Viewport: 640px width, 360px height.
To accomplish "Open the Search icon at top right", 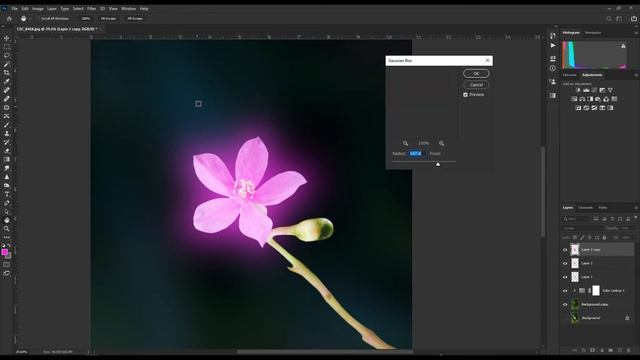I will [x=609, y=18].
